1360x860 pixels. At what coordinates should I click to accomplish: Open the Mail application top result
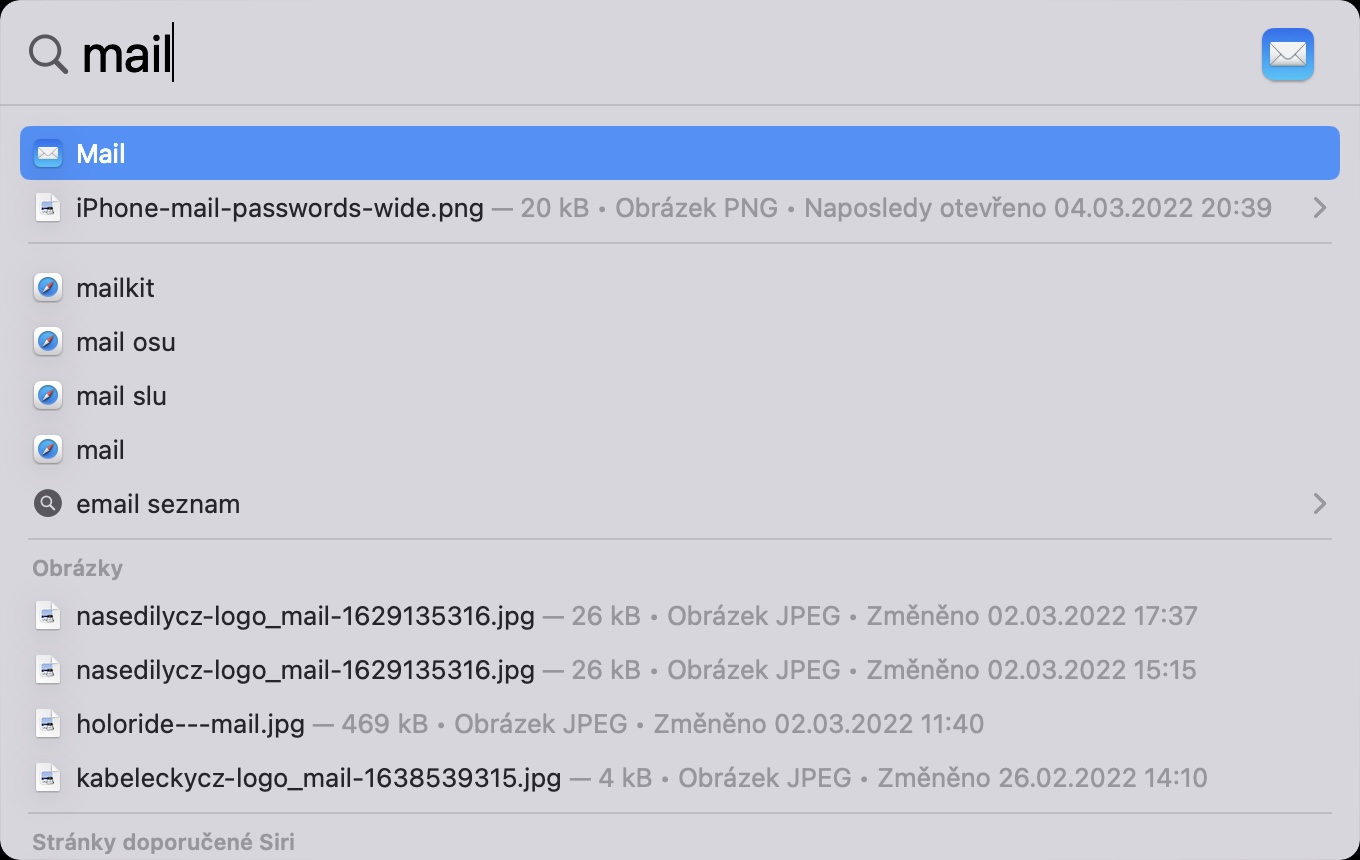680,154
